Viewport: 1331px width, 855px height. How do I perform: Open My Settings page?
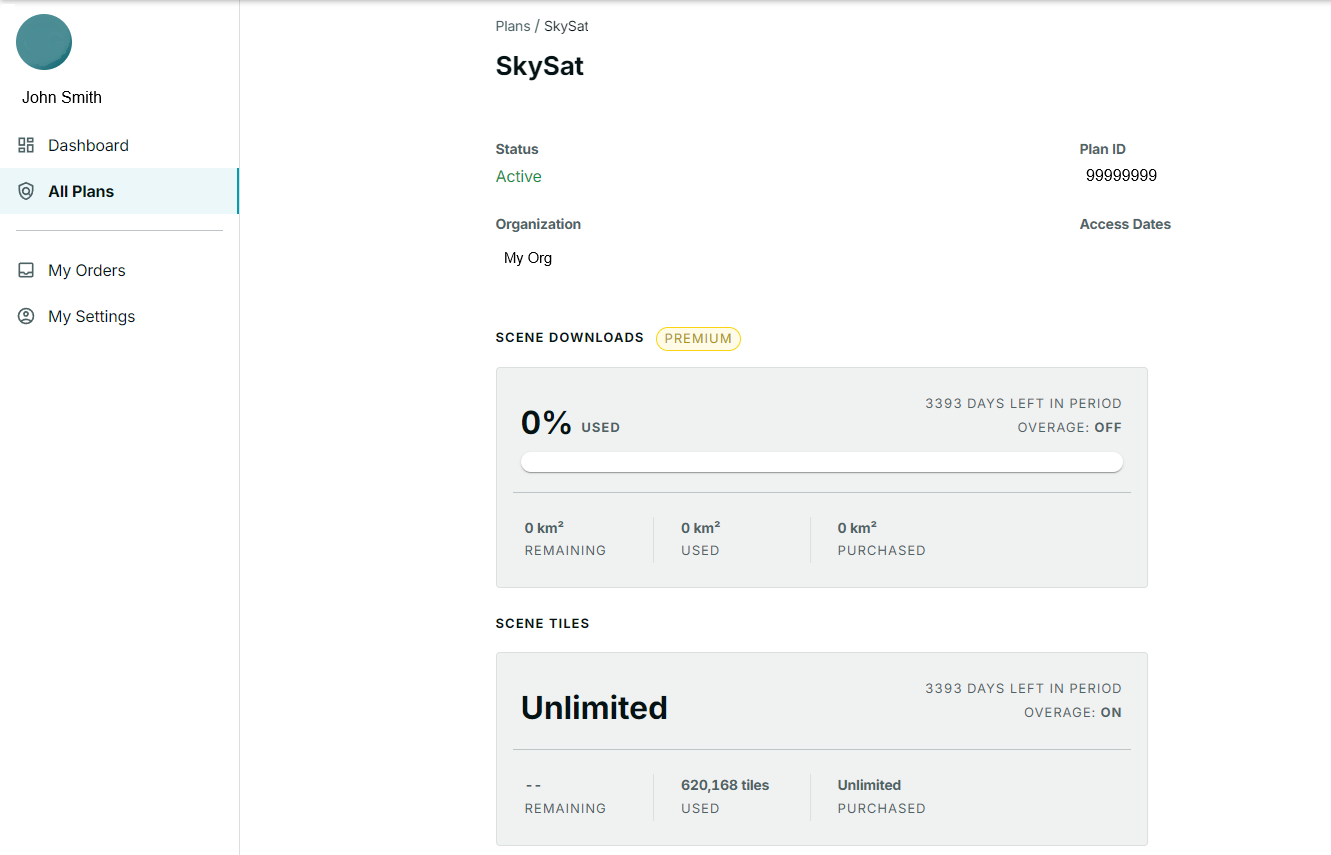[x=119, y=316]
